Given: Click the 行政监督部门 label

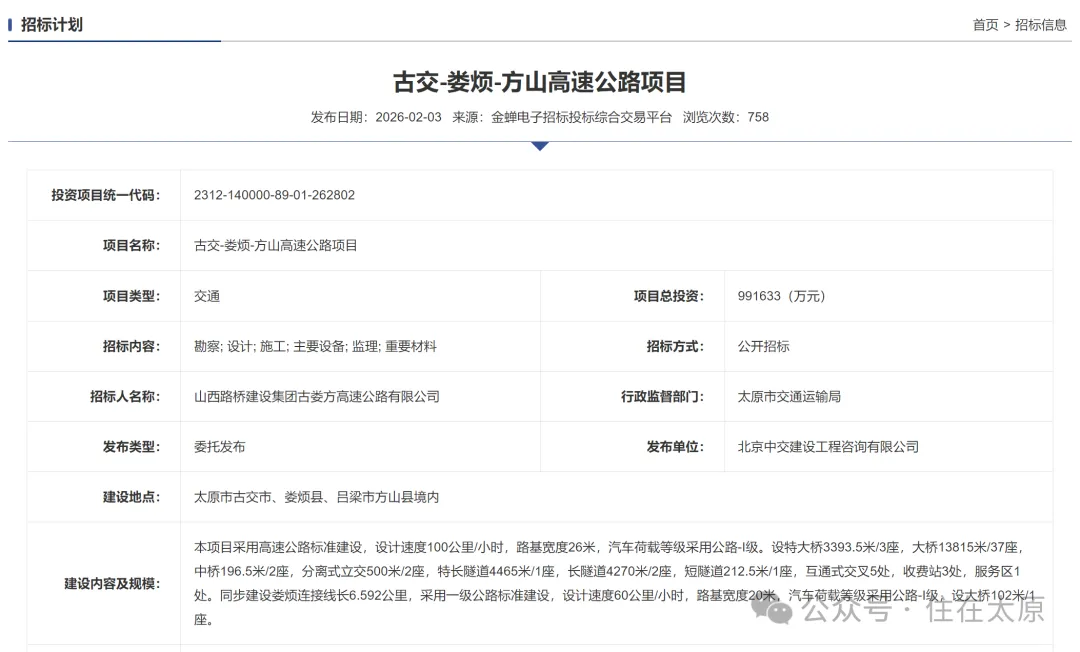Looking at the screenshot, I should click(663, 397).
